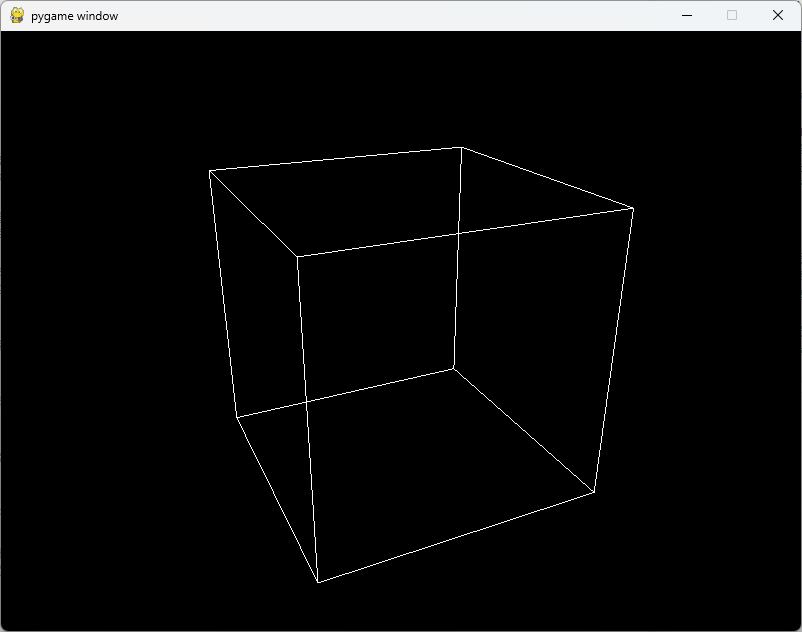Close the pygame window

(x=777, y=15)
